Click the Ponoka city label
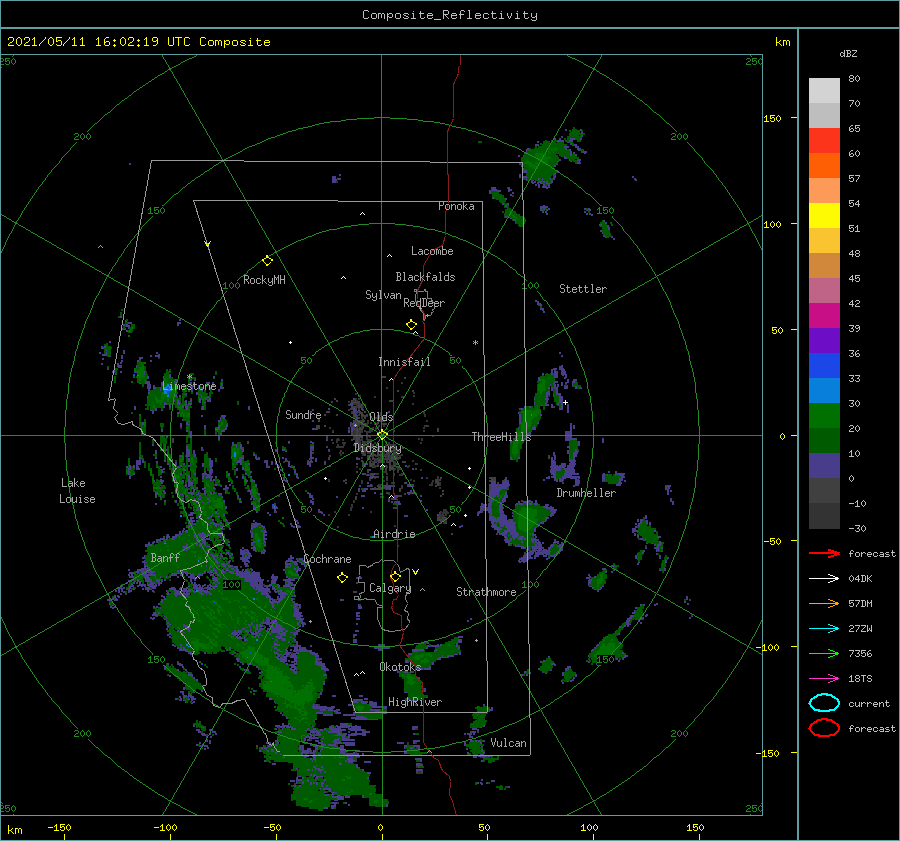 pyautogui.click(x=456, y=206)
